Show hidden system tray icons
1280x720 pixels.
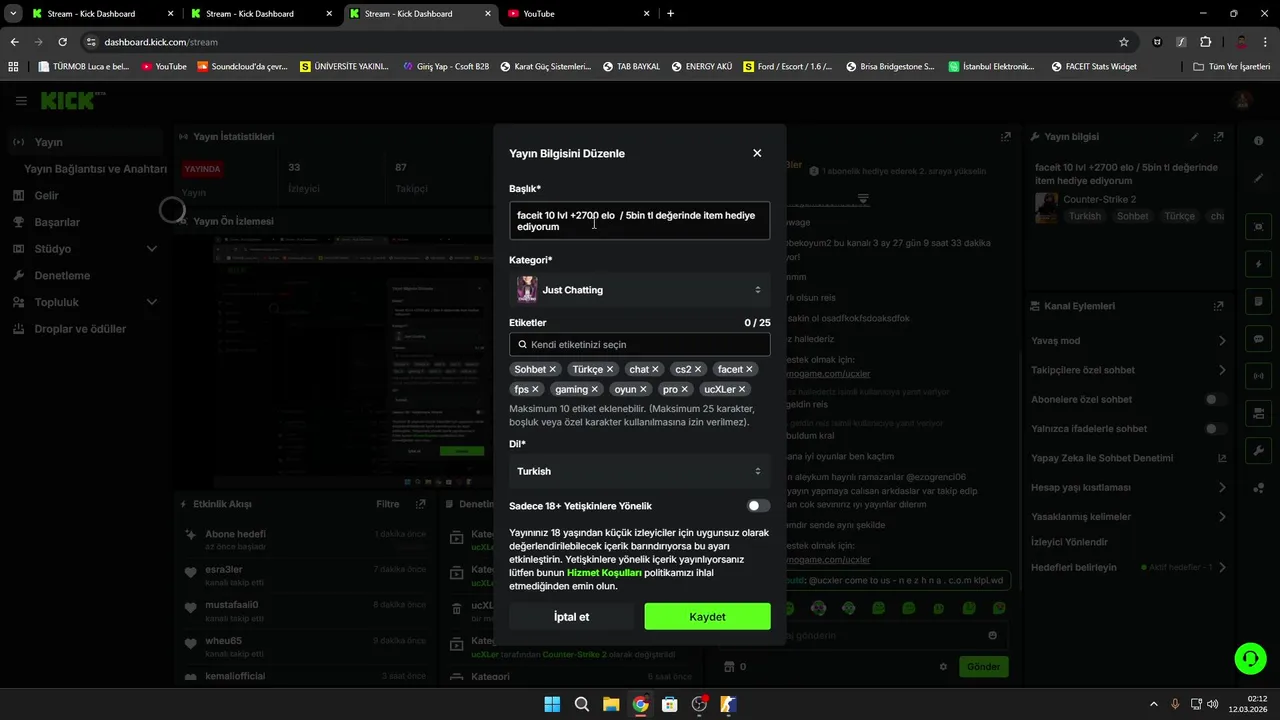click(x=1154, y=704)
